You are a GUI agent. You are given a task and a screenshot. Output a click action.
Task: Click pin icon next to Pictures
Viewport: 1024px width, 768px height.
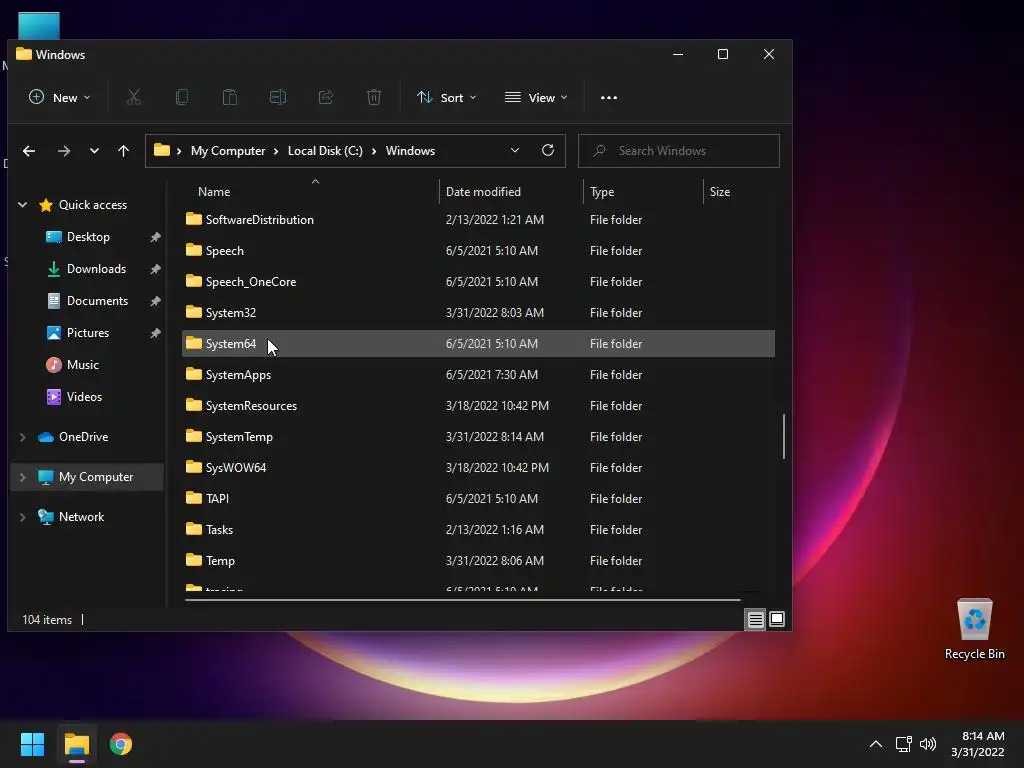[x=155, y=333]
